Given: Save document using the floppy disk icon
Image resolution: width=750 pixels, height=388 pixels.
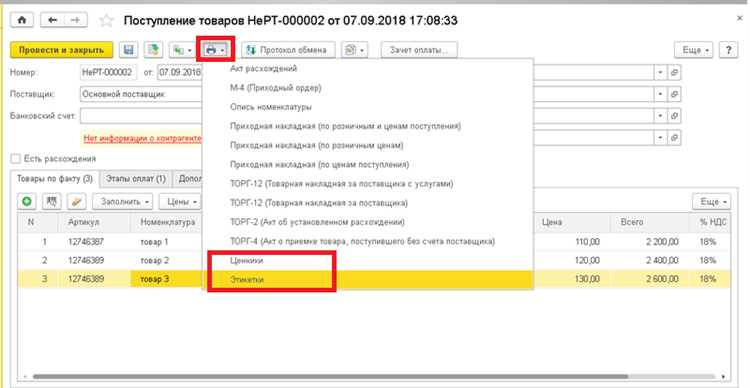Looking at the screenshot, I should pos(128,50).
